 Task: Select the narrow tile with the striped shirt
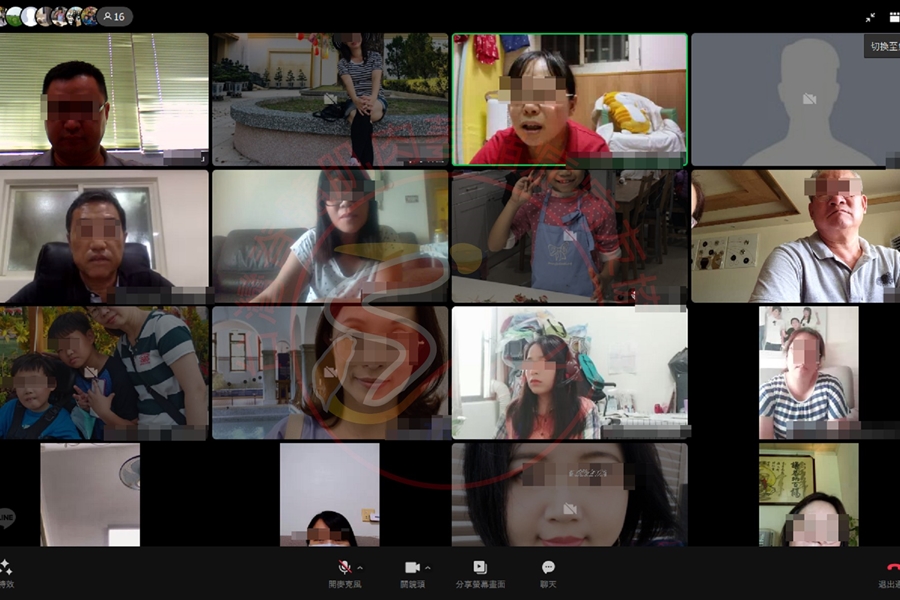(809, 373)
